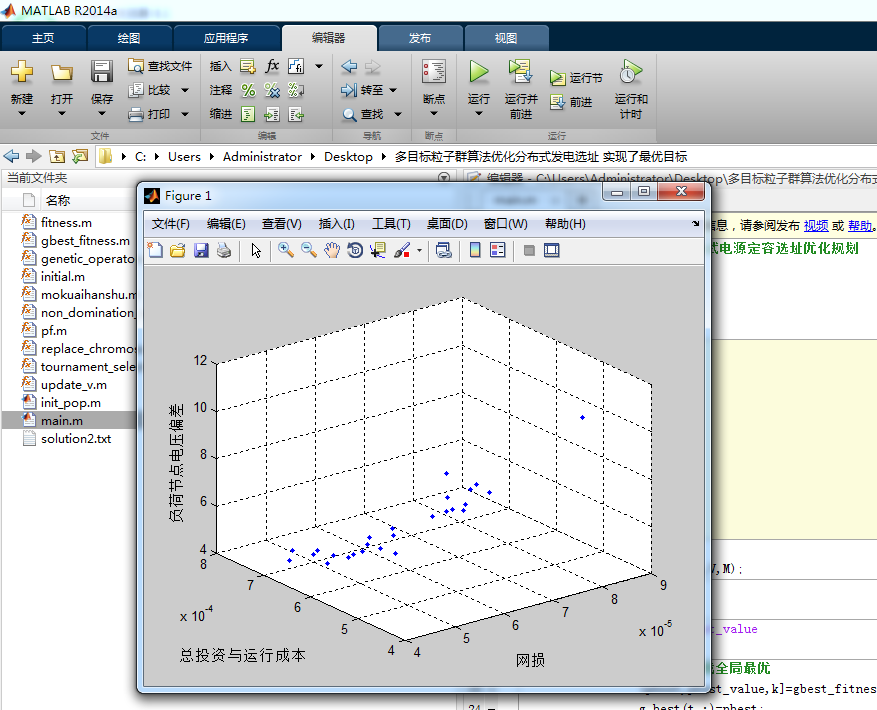Click the Compare (比较) button
Image resolution: width=877 pixels, height=710 pixels.
[x=150, y=90]
